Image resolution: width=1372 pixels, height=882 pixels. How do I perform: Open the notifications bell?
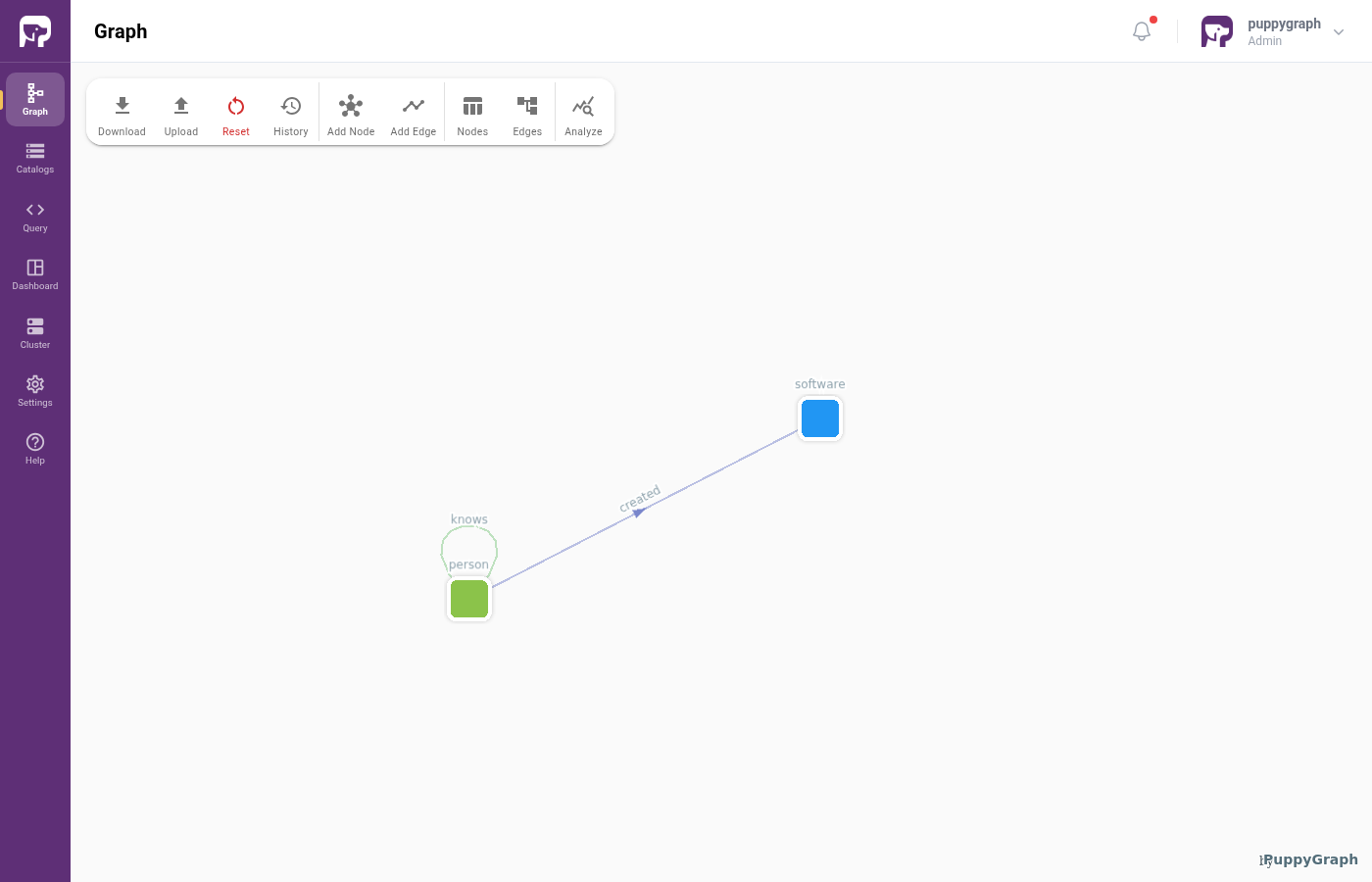click(x=1142, y=31)
